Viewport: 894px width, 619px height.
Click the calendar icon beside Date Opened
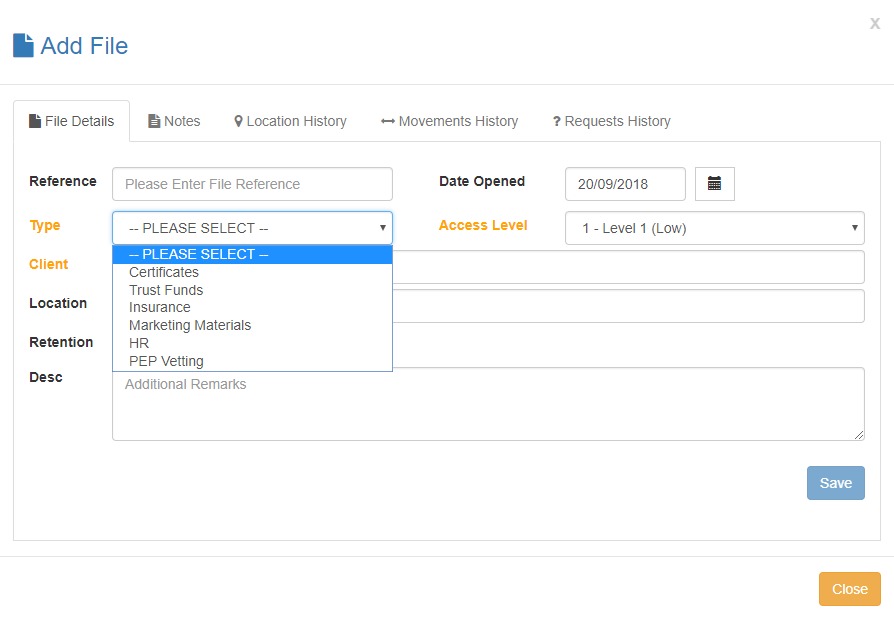[714, 184]
